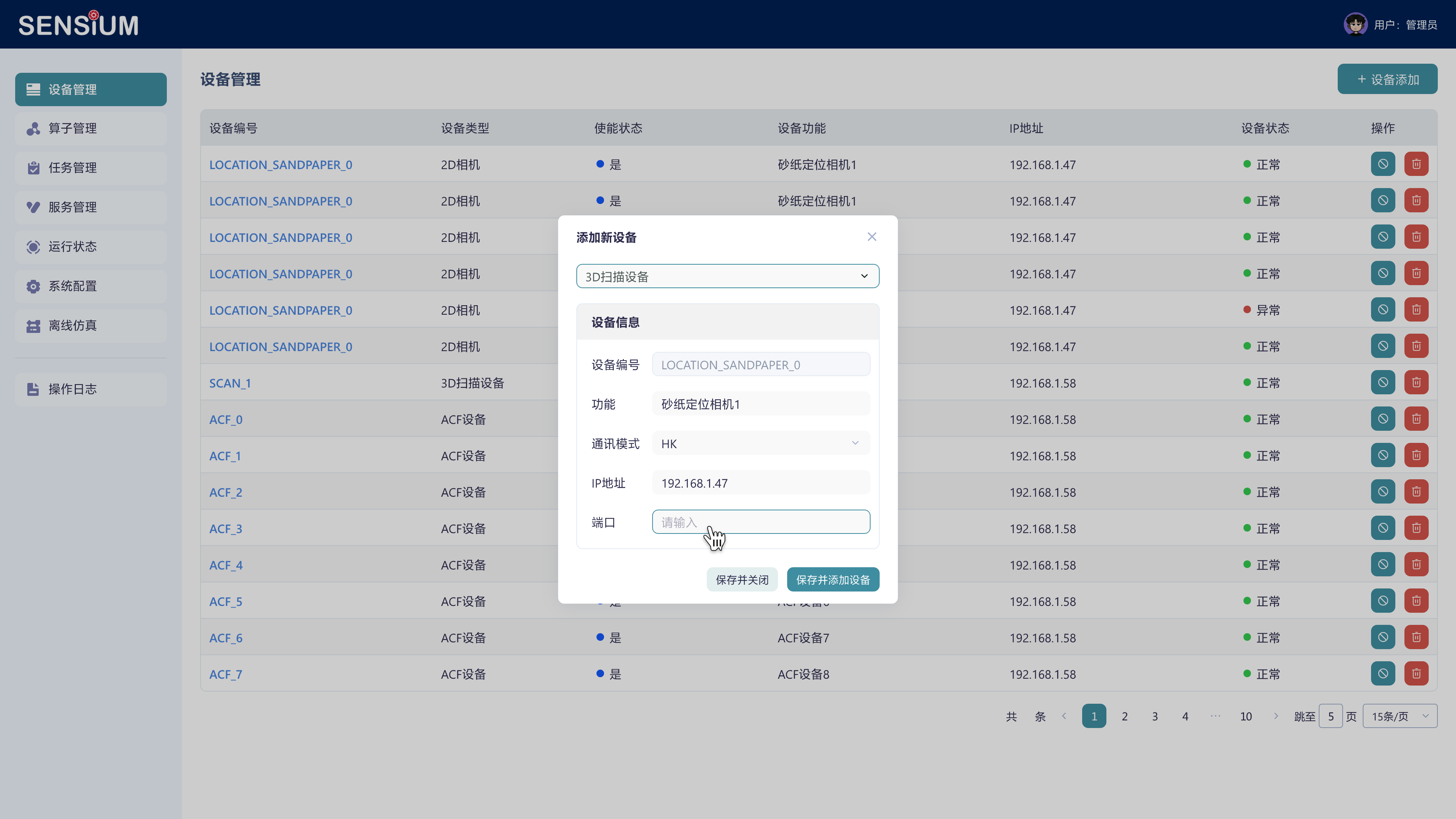This screenshot has height=819, width=1456.
Task: Click the 端口 input field
Action: click(x=761, y=522)
